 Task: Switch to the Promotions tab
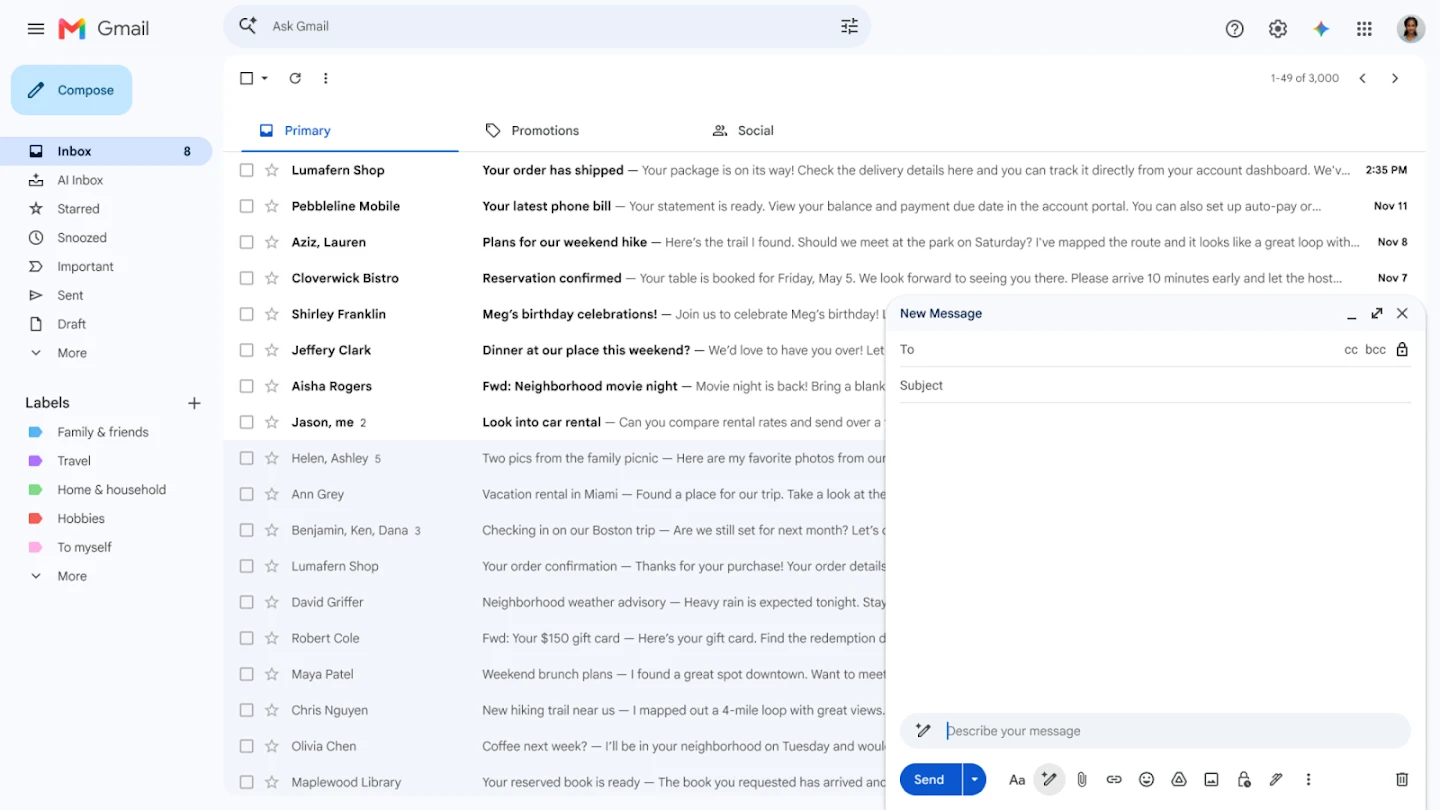click(x=532, y=131)
